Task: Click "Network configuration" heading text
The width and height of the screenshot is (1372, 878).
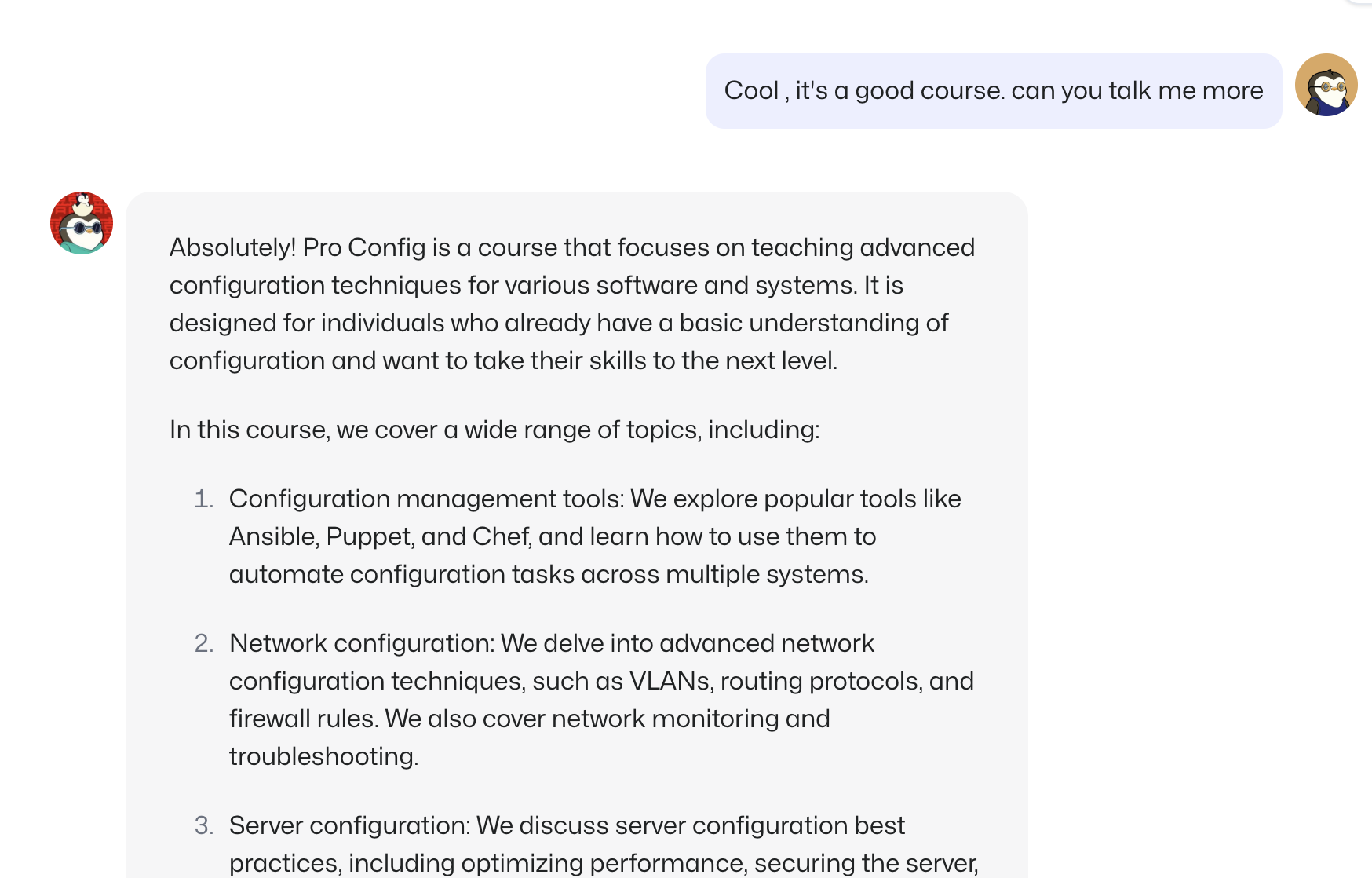Action: click(361, 643)
